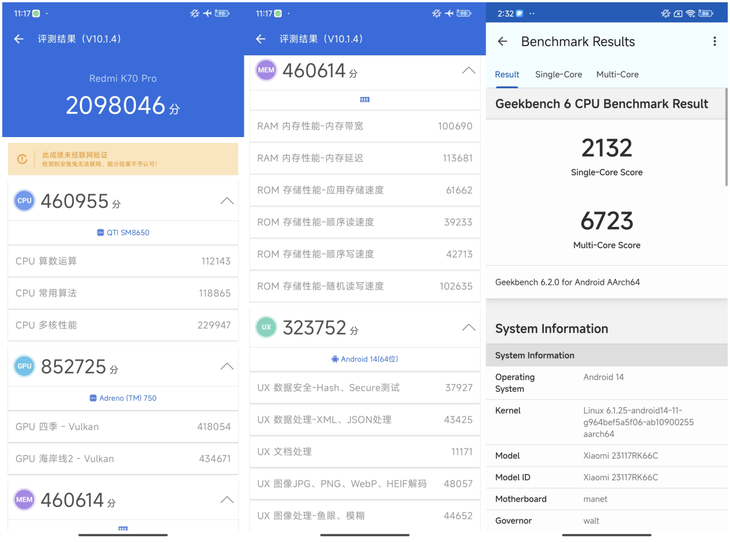Tap the chip icon next to QTI SM8650
730x542 pixels.
(100, 232)
